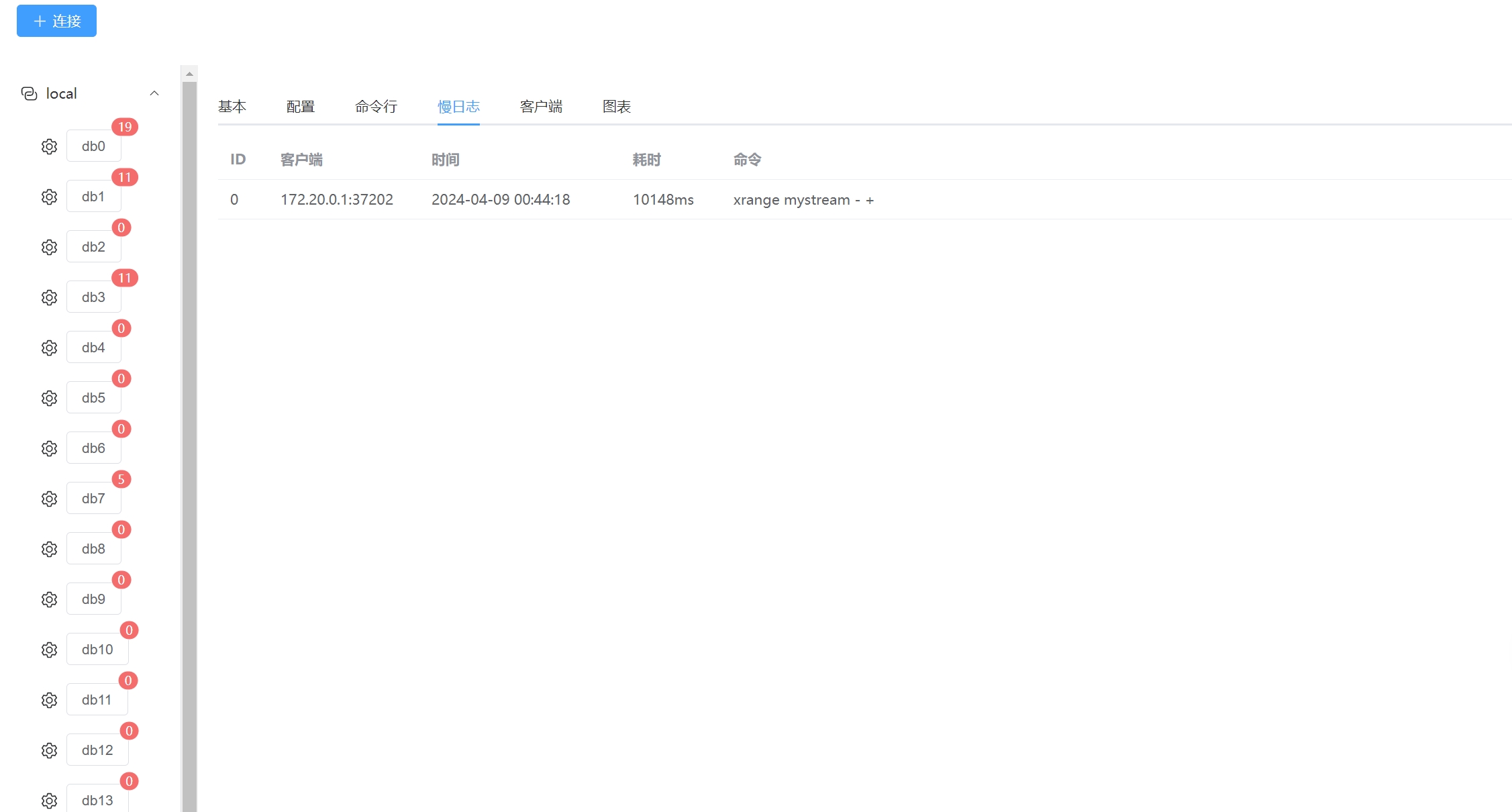This screenshot has height=812, width=1512.
Task: Select the db0 database button
Action: 93,146
